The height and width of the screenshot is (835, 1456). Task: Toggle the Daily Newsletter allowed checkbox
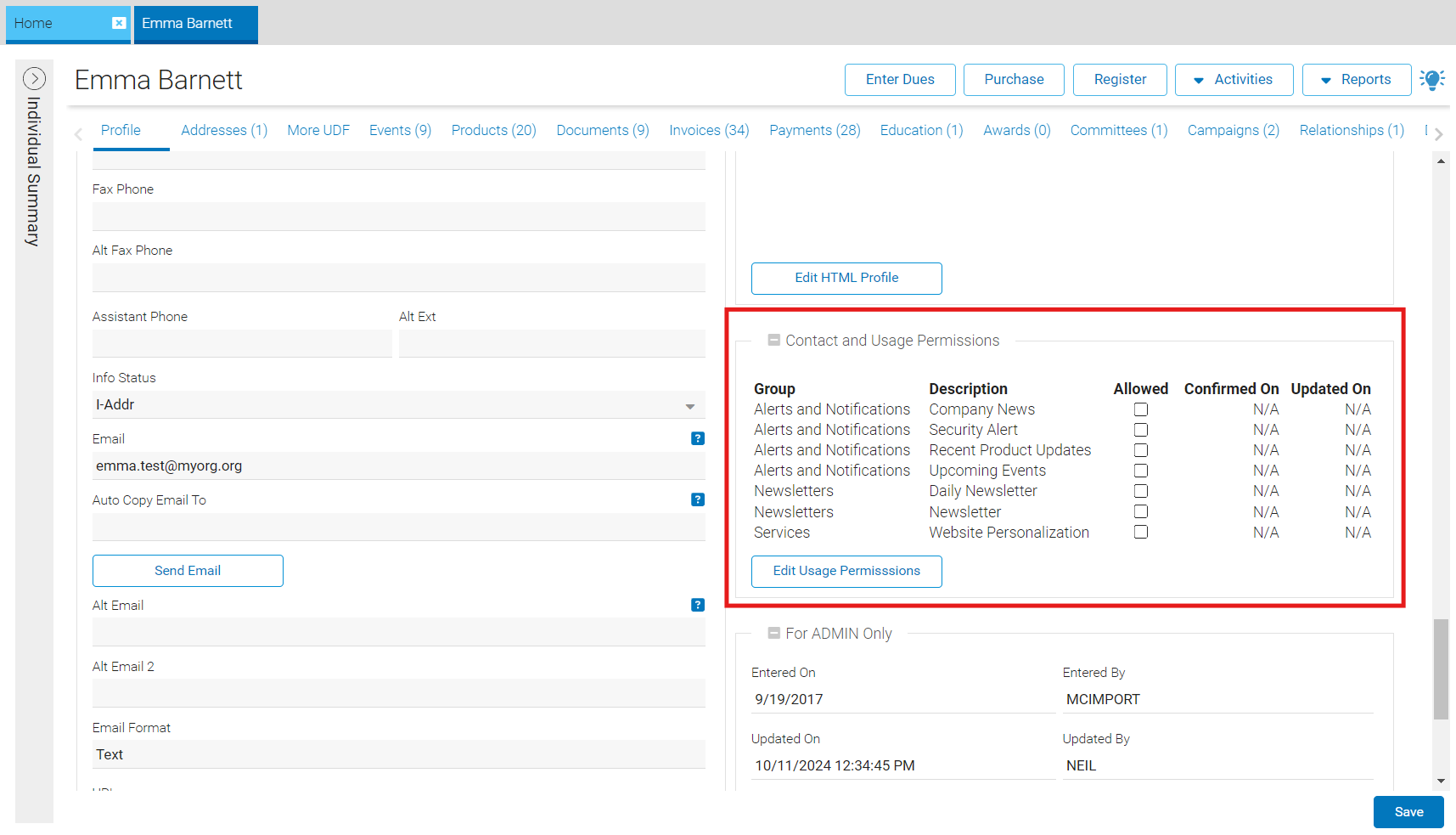tap(1141, 491)
